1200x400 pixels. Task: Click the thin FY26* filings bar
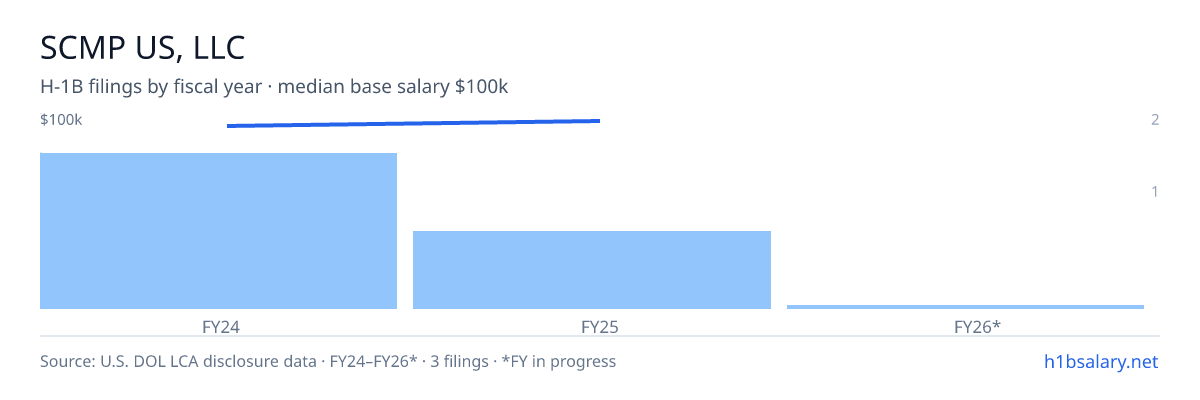click(965, 307)
